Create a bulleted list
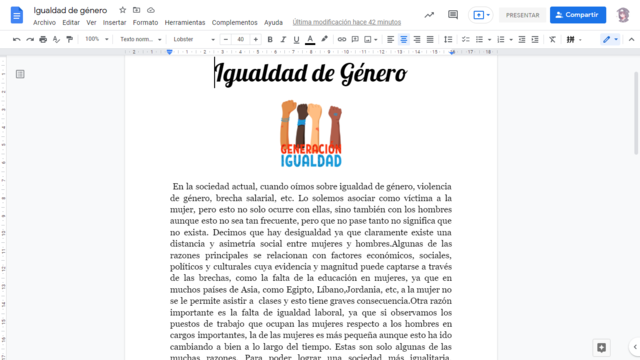 (x=479, y=39)
